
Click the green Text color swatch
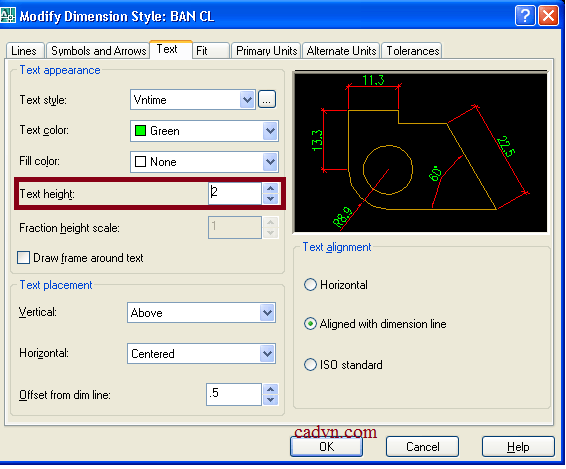pyautogui.click(x=140, y=130)
